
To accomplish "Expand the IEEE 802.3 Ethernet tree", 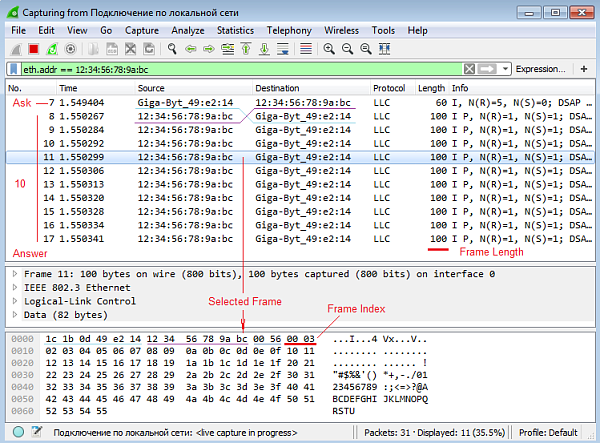I will tap(14, 287).
